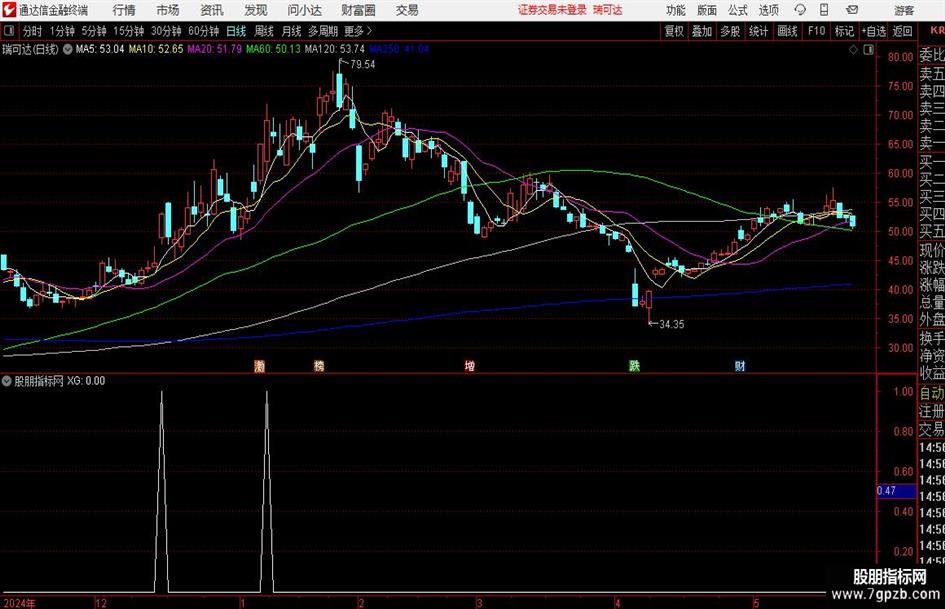The width and height of the screenshot is (945, 609).
Task: Click the 跌 event marker under the chart
Action: pos(634,365)
